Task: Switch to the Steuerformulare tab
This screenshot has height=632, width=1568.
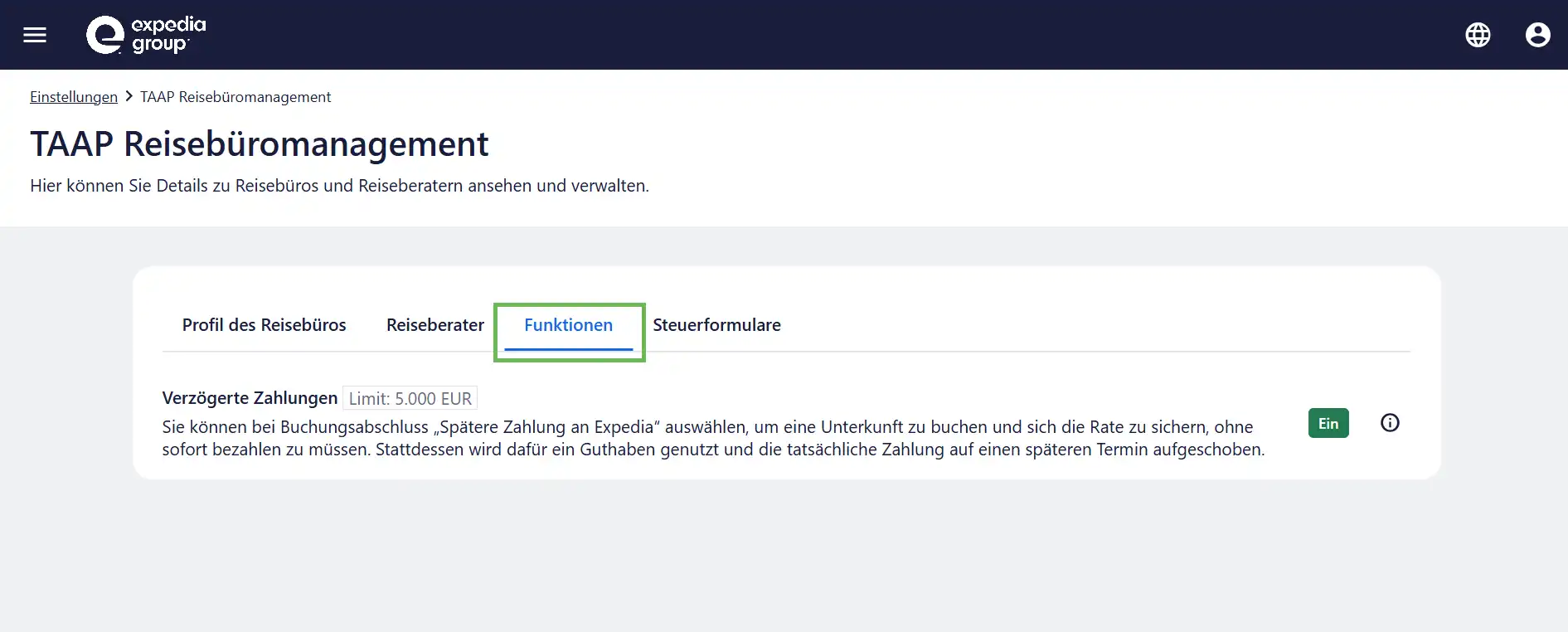Action: [x=716, y=325]
